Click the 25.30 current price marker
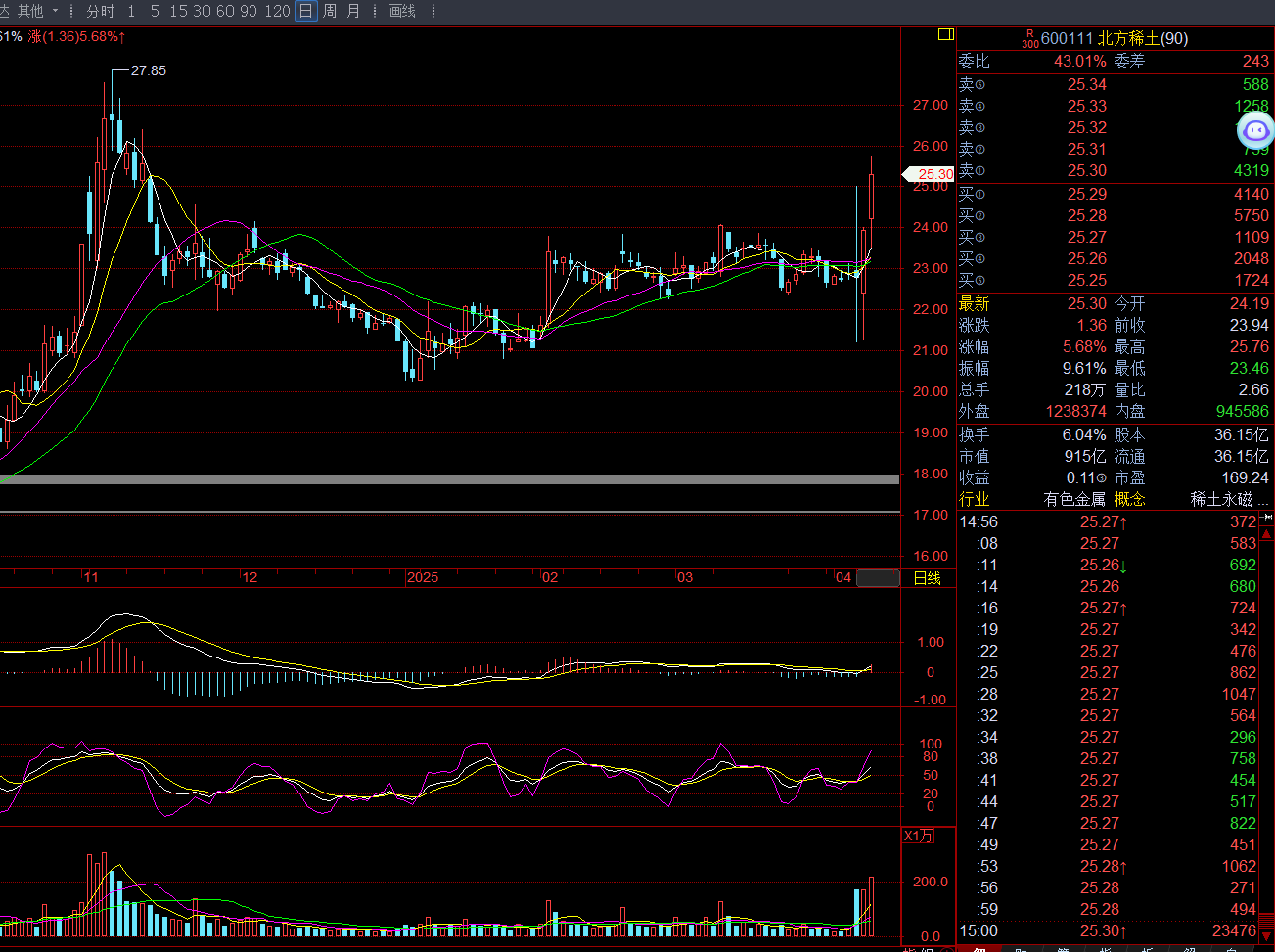 (929, 174)
